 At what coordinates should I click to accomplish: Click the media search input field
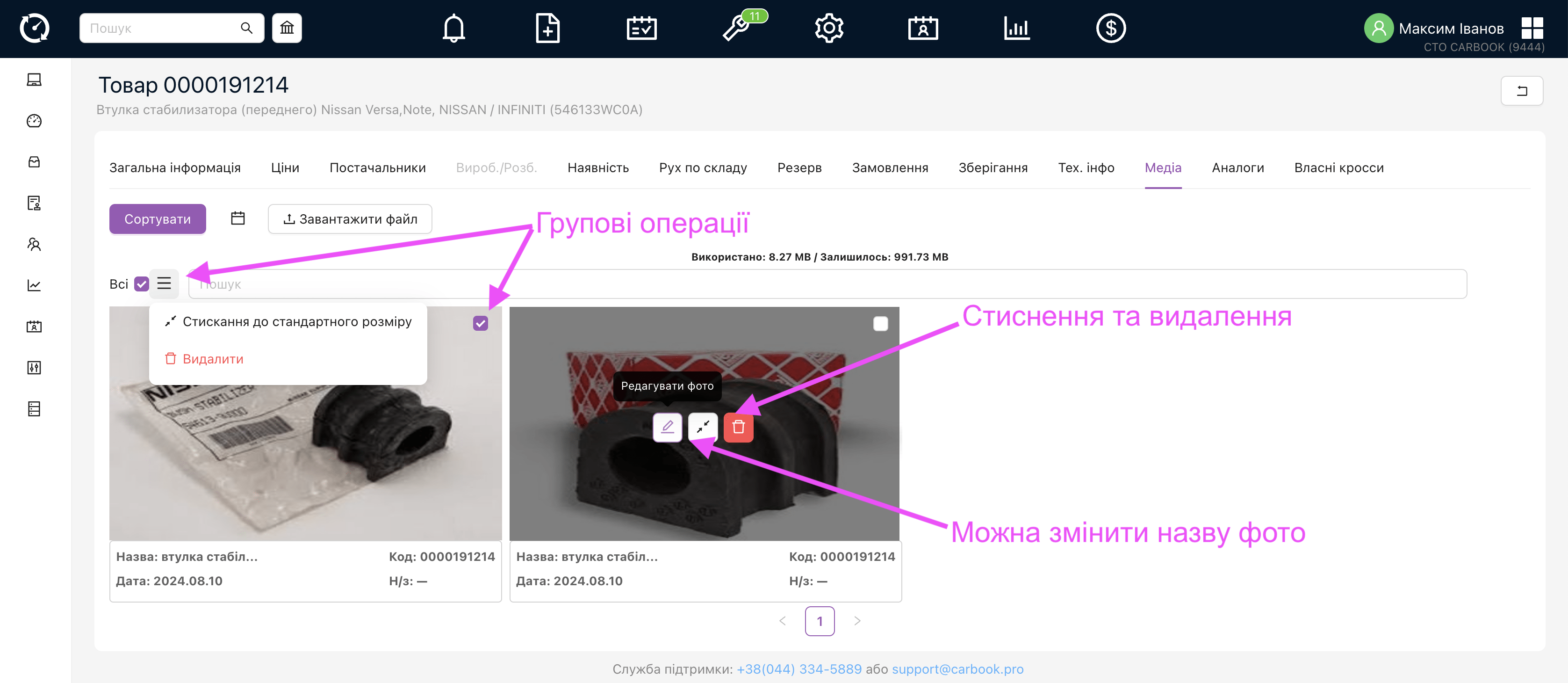click(x=828, y=284)
